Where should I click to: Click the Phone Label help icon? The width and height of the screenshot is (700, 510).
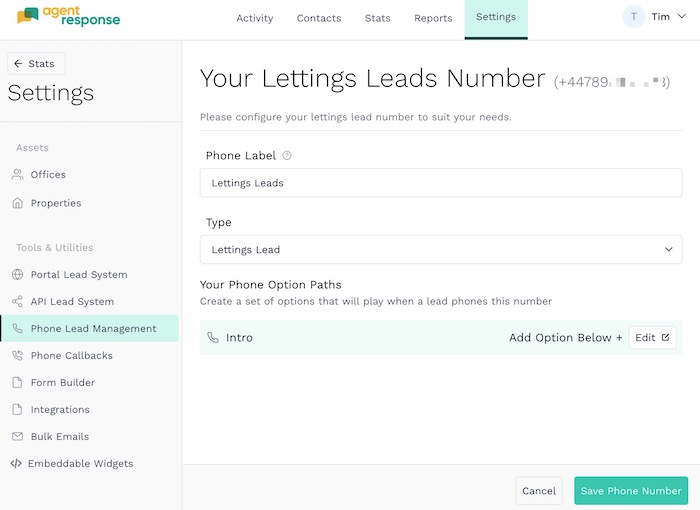click(287, 156)
